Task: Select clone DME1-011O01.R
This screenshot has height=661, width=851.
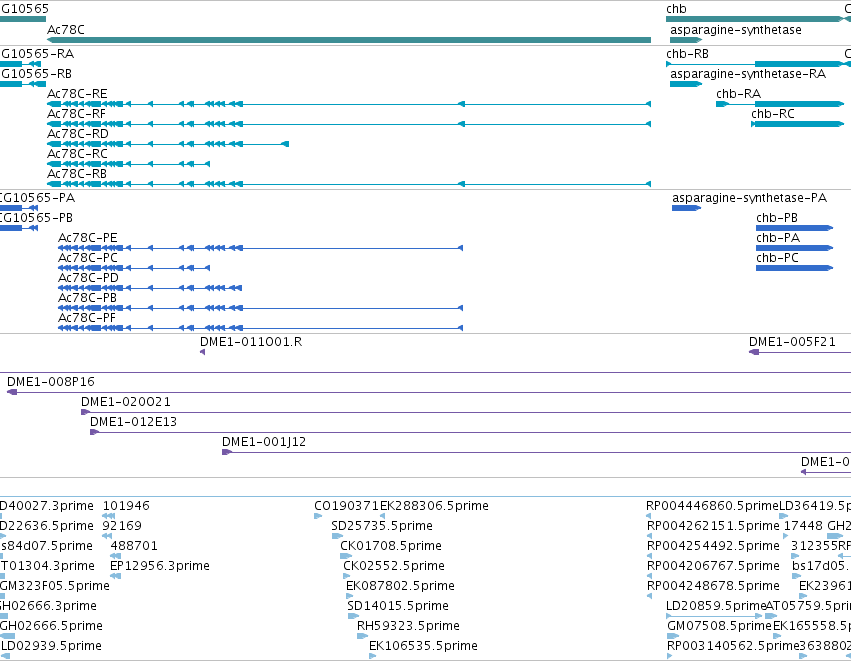Action: [x=202, y=352]
